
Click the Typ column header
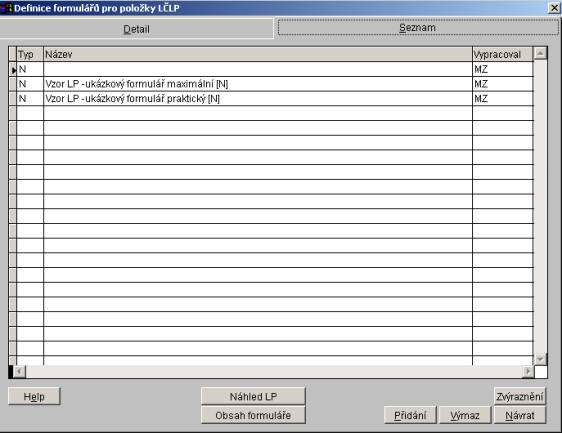(x=30, y=54)
